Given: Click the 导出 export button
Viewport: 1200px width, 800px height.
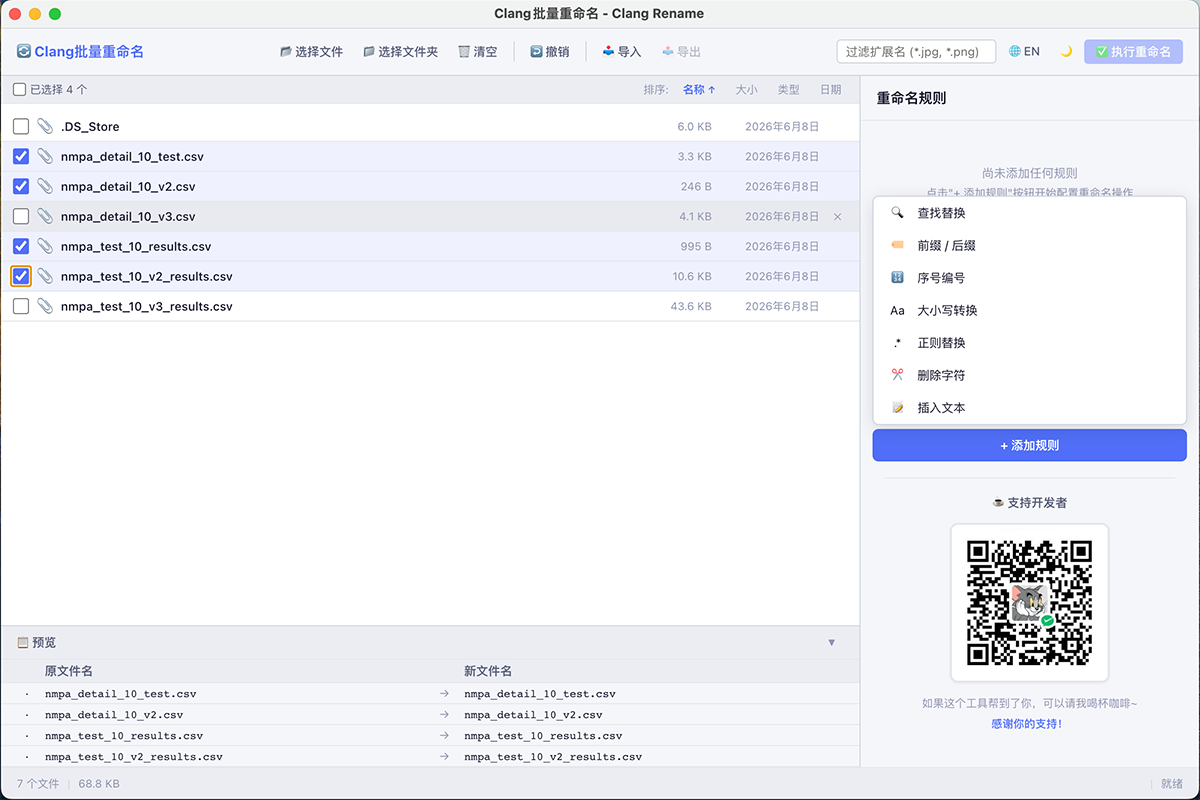Looking at the screenshot, I should point(681,51).
